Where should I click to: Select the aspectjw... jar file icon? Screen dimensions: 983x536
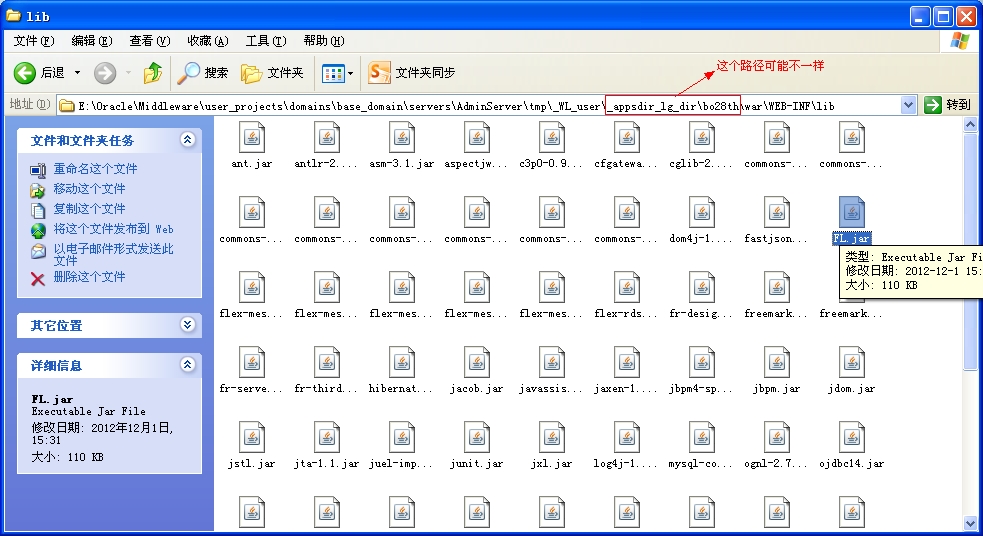coord(476,137)
